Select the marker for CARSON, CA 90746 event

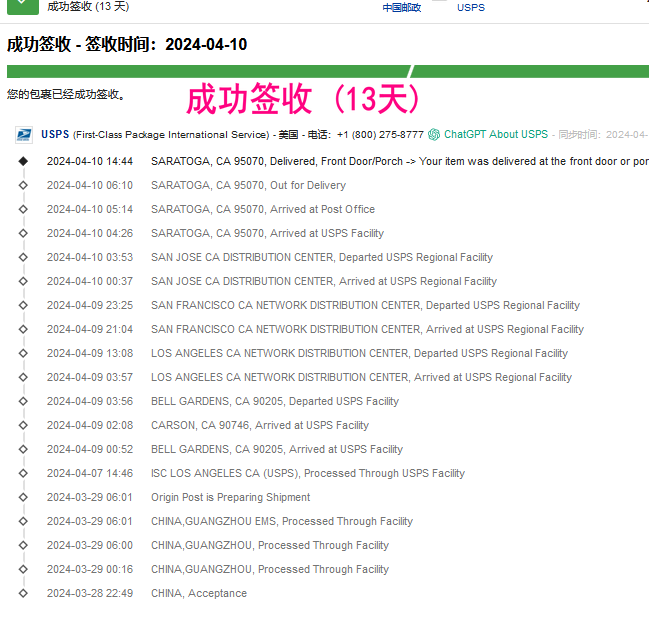tap(23, 425)
